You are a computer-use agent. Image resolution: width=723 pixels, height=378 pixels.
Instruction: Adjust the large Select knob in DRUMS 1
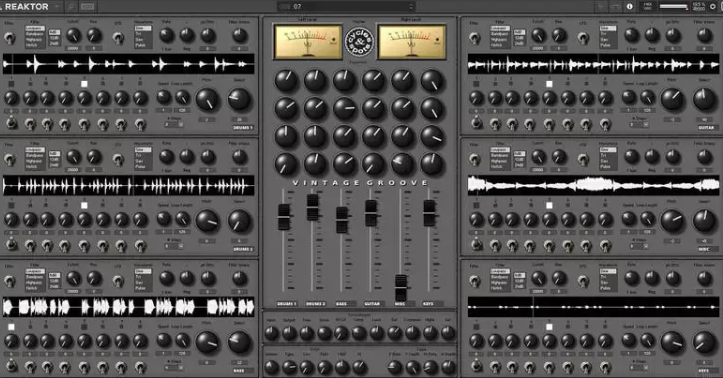[x=239, y=100]
